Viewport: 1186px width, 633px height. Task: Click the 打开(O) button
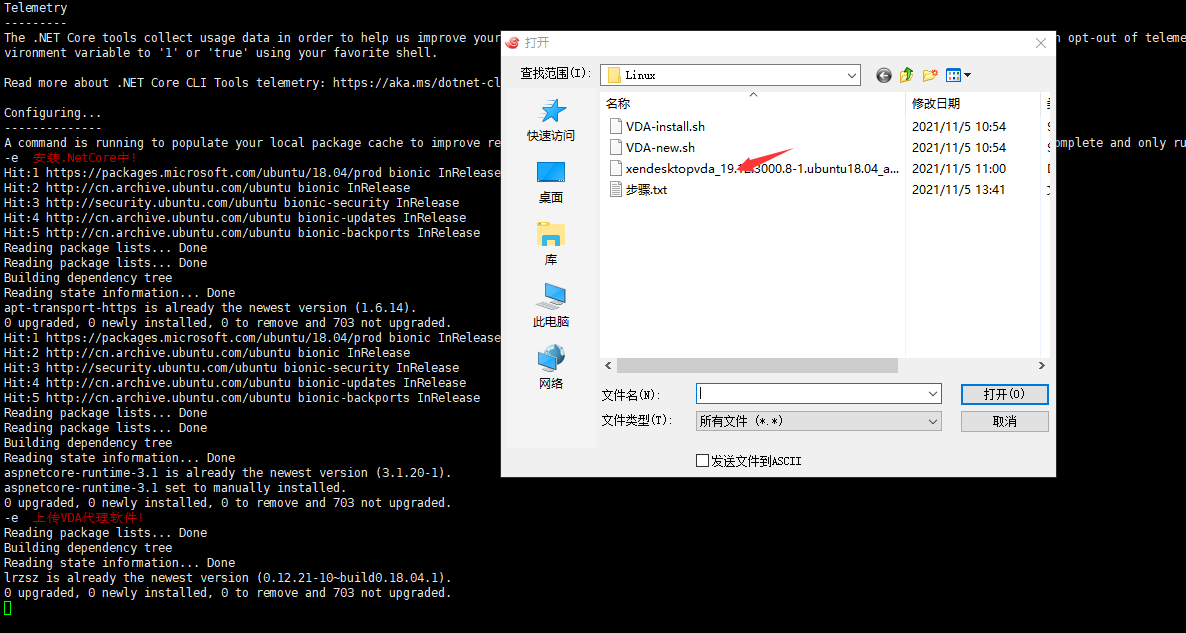[x=1004, y=394]
